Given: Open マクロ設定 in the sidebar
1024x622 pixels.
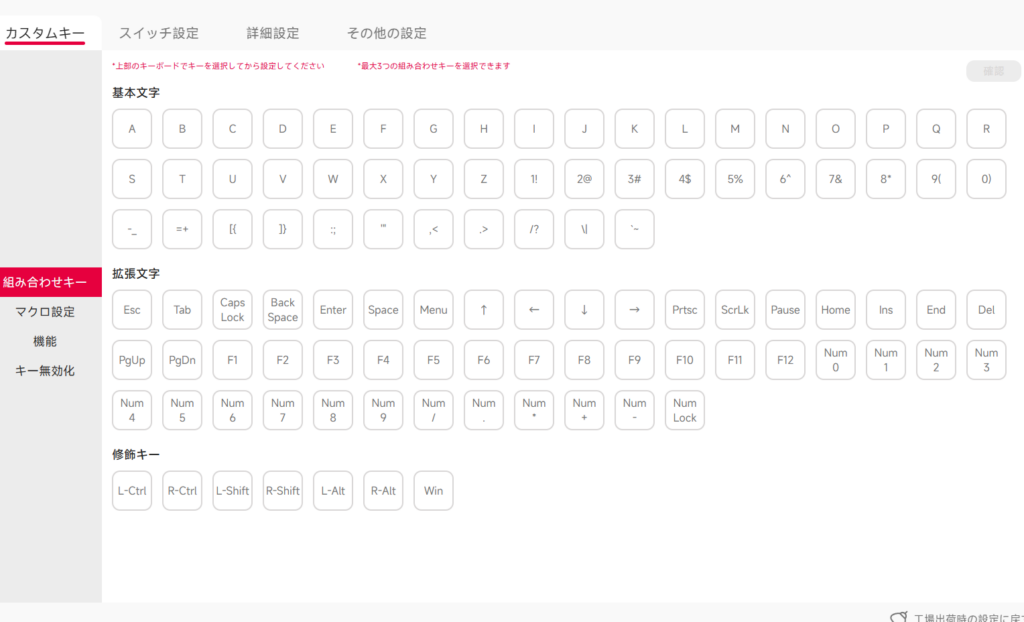Looking at the screenshot, I should (x=45, y=312).
